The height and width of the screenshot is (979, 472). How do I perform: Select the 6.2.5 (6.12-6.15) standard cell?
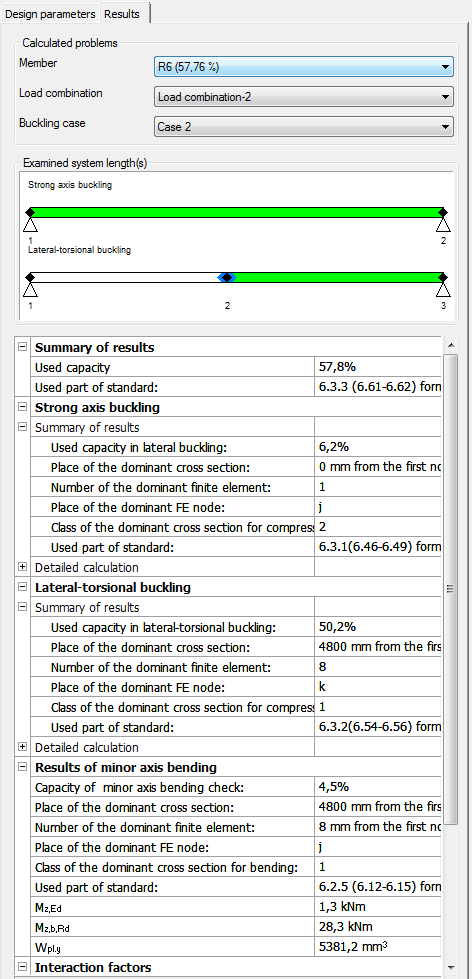coord(377,887)
